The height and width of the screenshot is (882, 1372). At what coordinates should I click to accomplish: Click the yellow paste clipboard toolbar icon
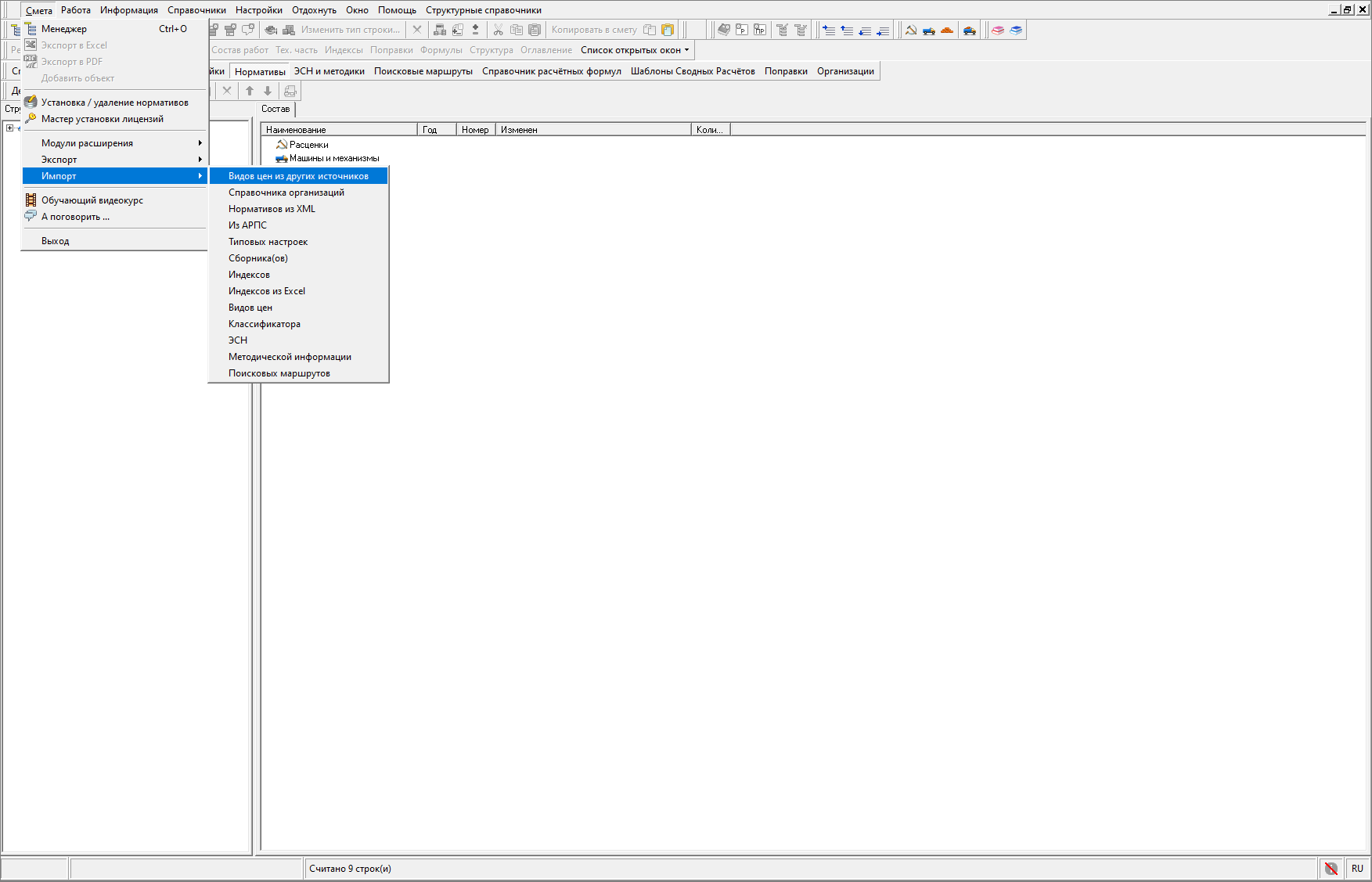point(668,31)
